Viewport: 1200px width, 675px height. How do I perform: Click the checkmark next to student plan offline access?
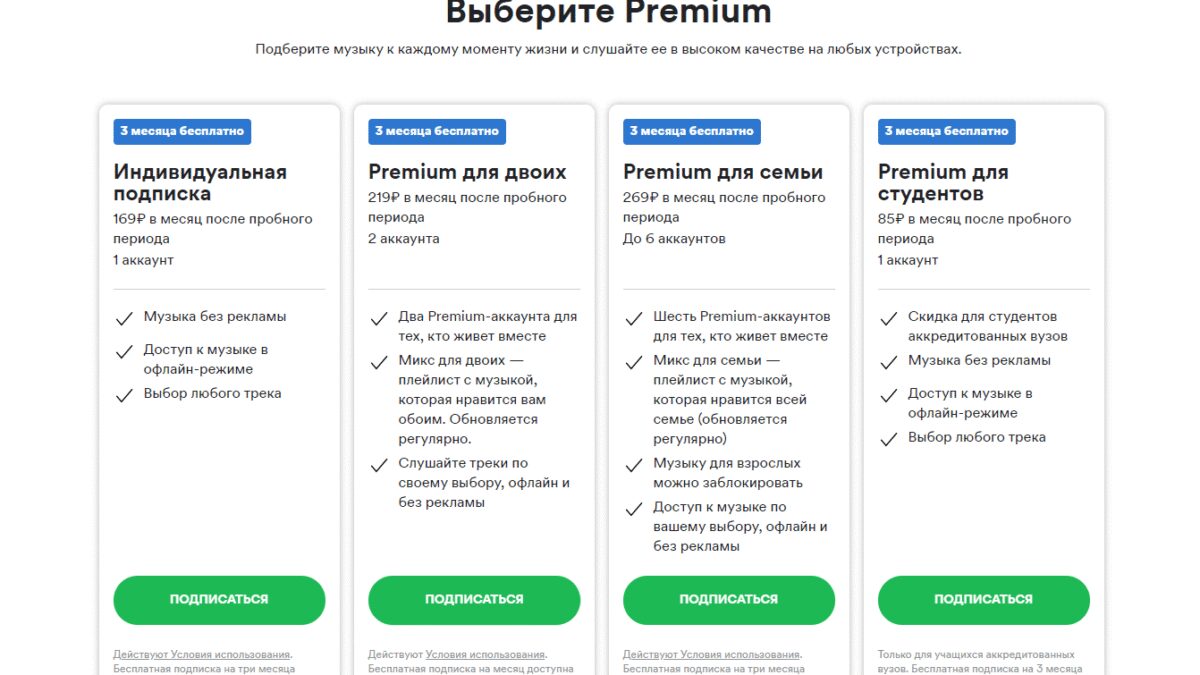889,393
